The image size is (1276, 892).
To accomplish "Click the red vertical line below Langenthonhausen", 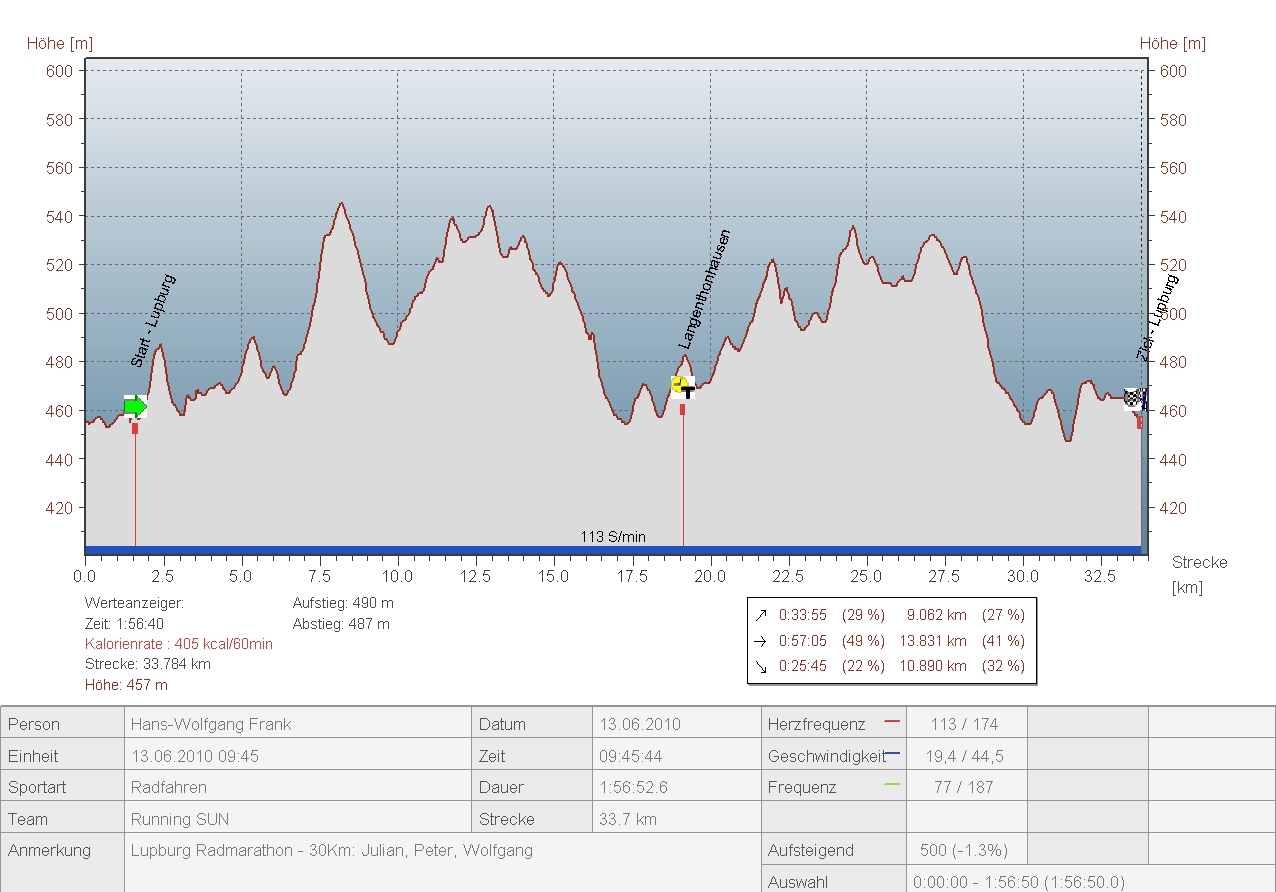I will (x=683, y=480).
